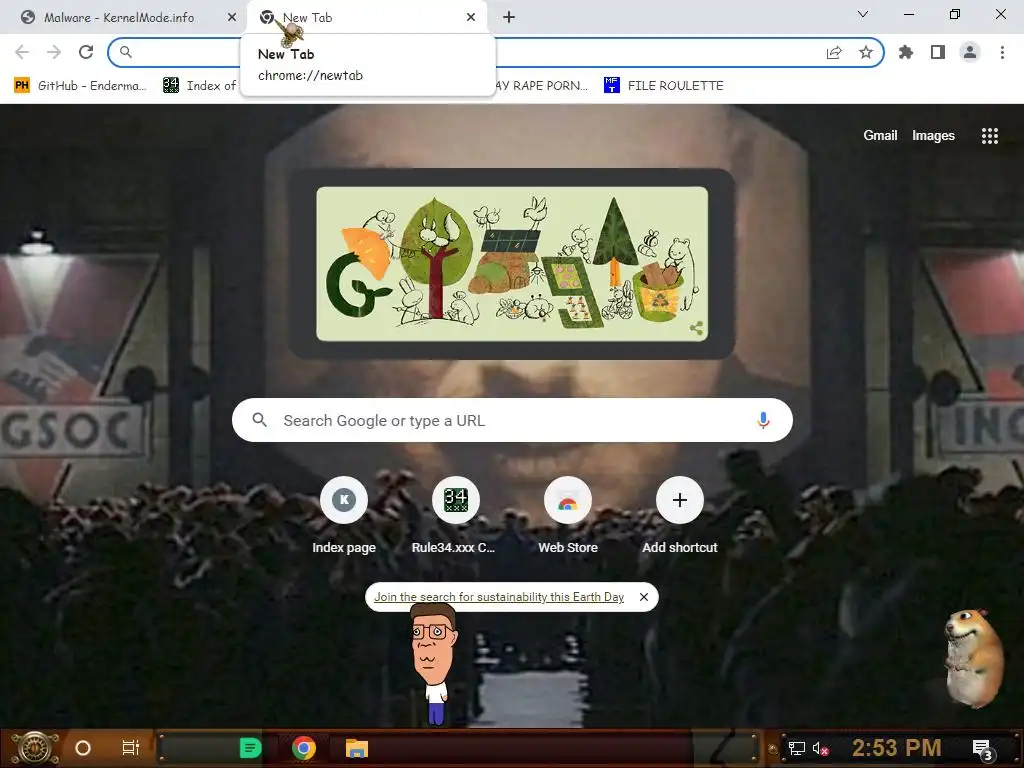This screenshot has width=1024, height=768.
Task: Open Google Images link
Action: coord(933,135)
